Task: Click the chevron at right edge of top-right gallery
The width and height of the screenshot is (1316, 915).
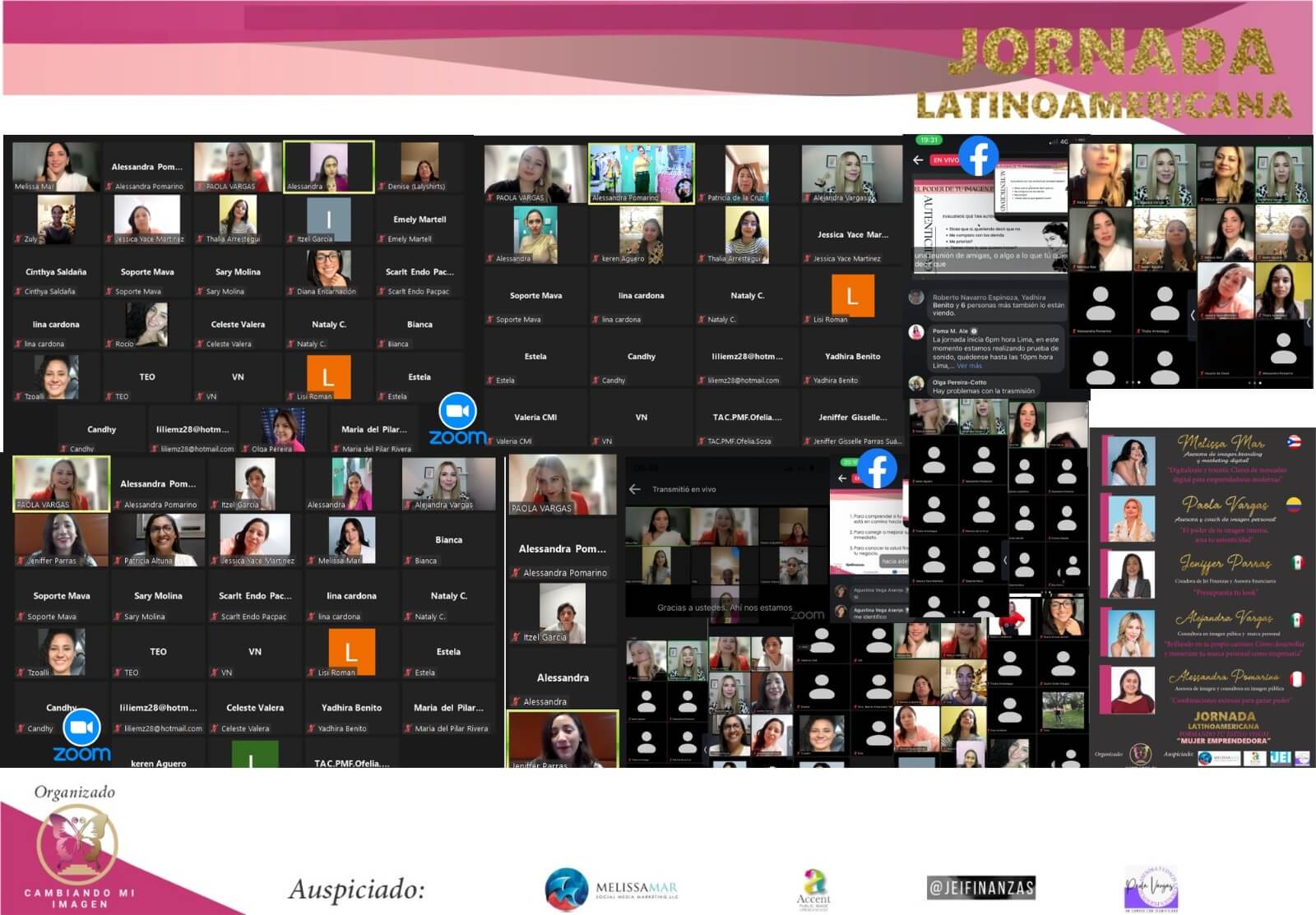Action: click(1309, 322)
